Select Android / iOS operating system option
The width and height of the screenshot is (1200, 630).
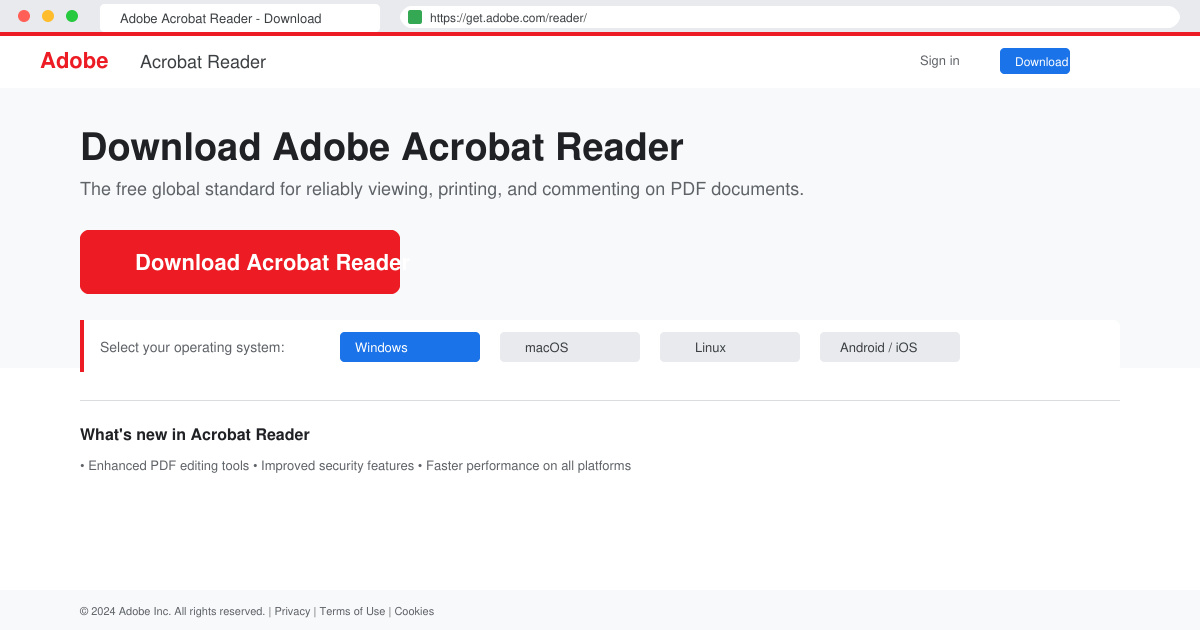(890, 347)
